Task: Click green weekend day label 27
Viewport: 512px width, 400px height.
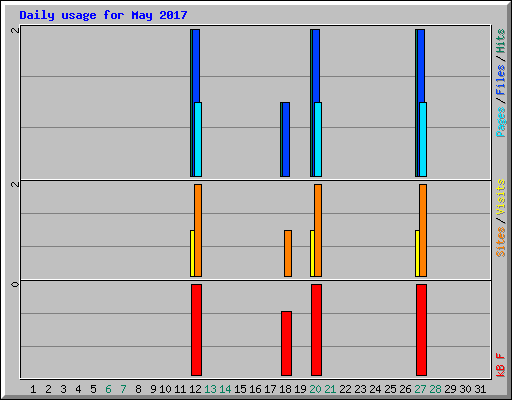Action: (420, 389)
